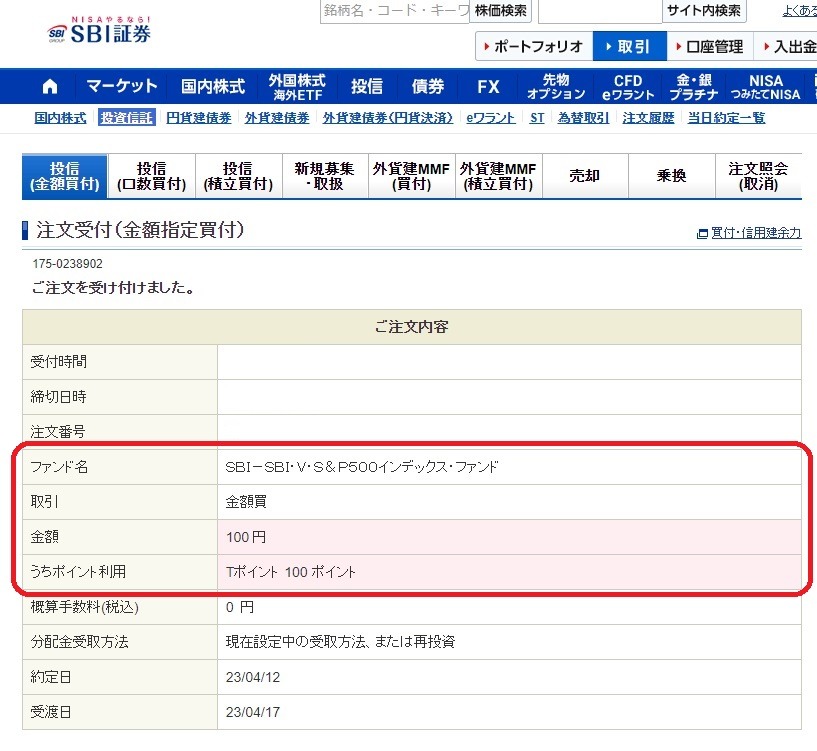The image size is (817, 751).
Task: Select the 新規募集・取扱 tab
Action: [x=325, y=176]
